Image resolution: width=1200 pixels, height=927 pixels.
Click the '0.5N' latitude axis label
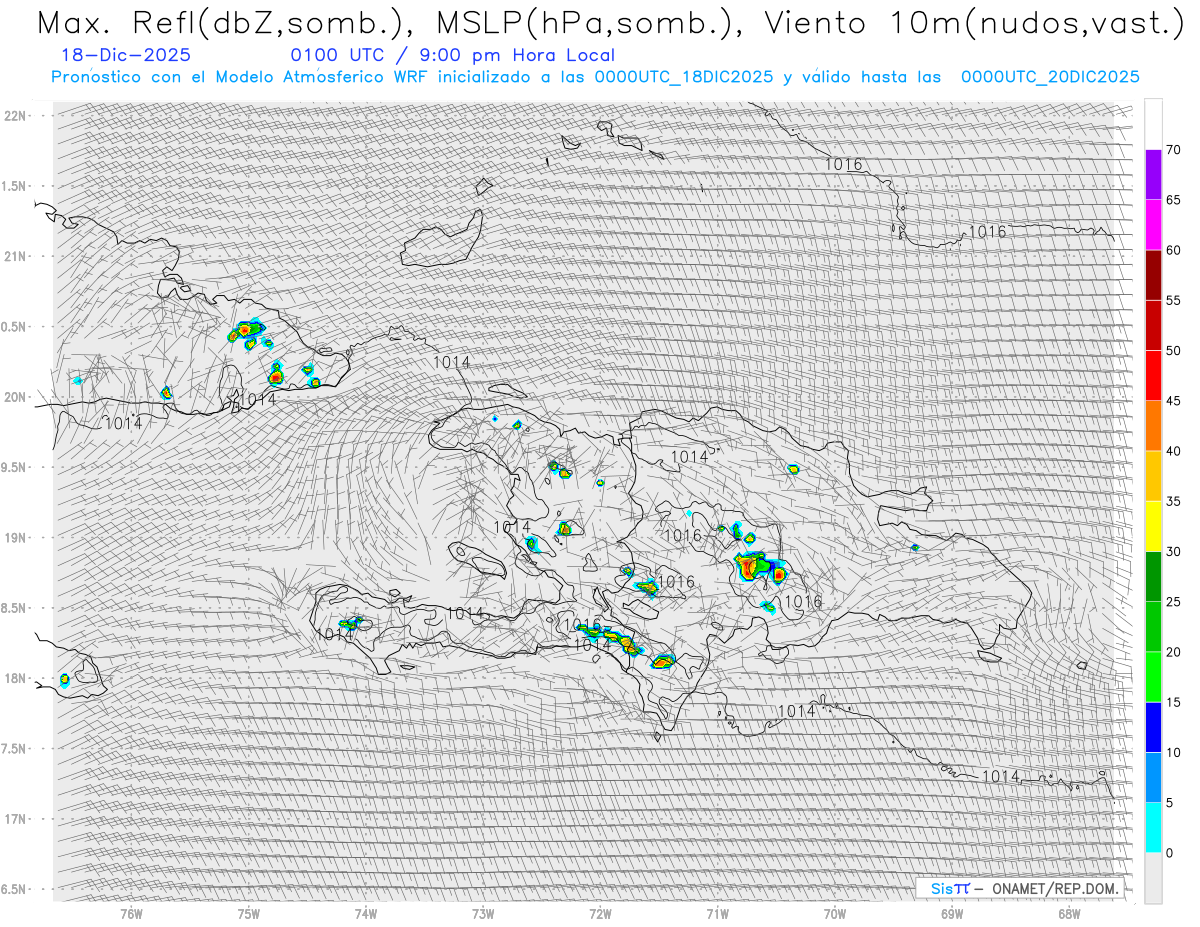tap(15, 326)
